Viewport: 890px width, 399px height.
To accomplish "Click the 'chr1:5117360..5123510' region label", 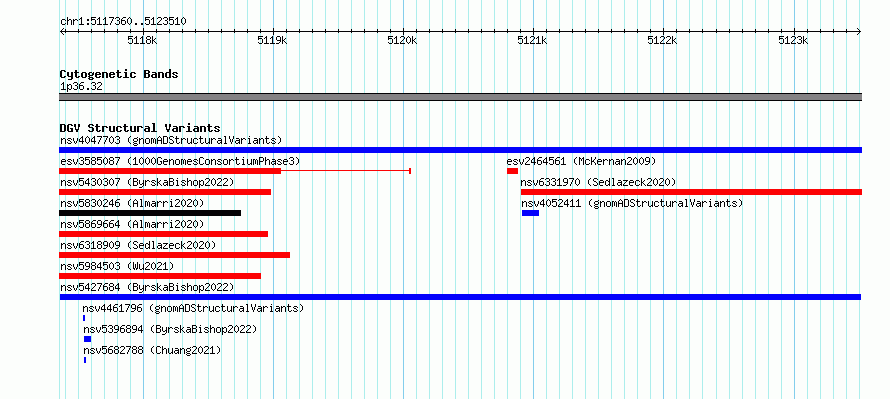I will click(123, 22).
